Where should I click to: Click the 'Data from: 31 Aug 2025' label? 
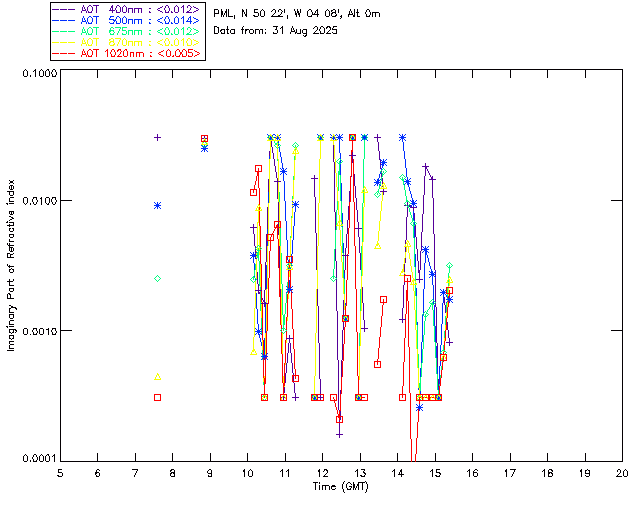[x=276, y=31]
